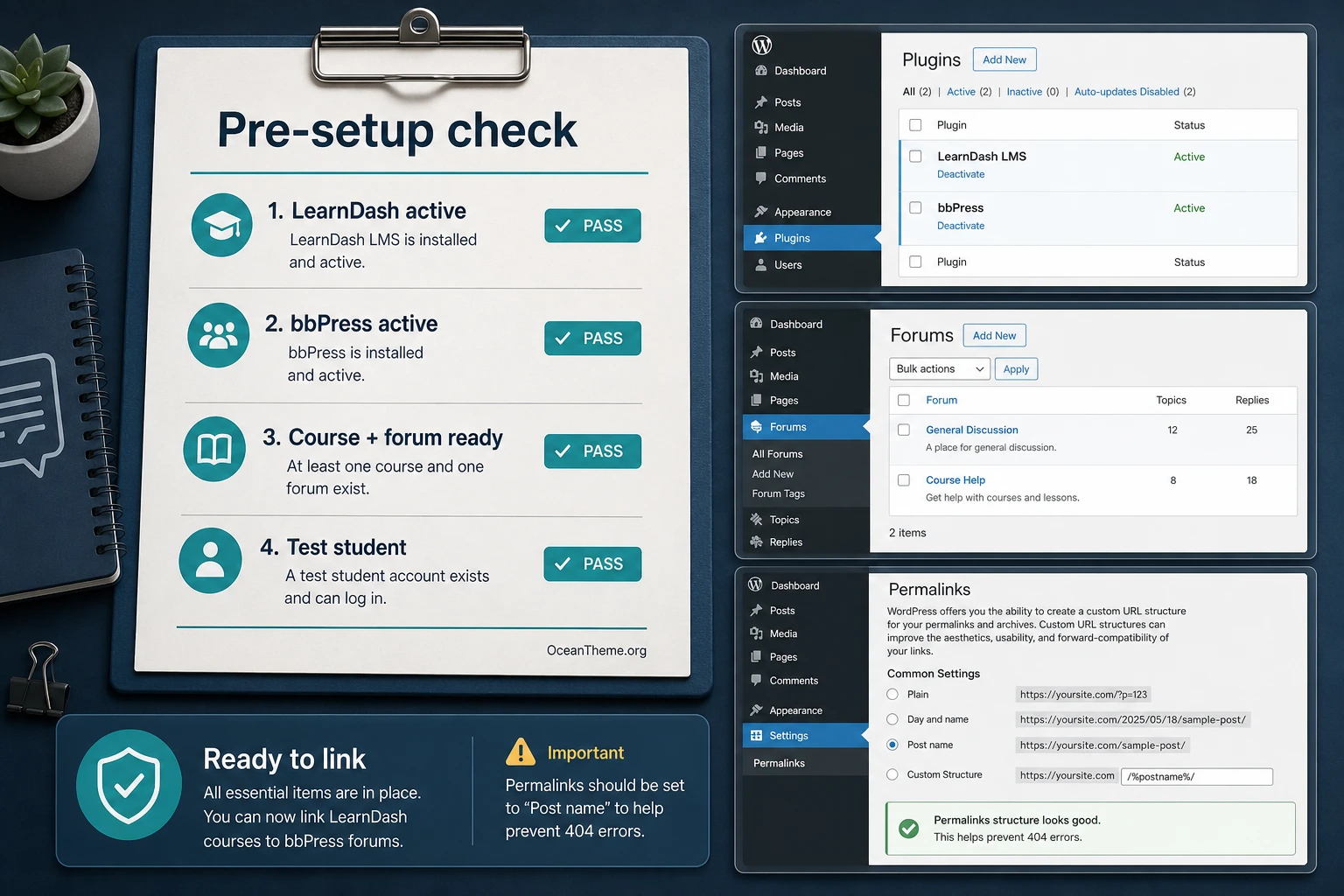Click the bbPress group people icon
The height and width of the screenshot is (896, 1344).
tap(218, 335)
